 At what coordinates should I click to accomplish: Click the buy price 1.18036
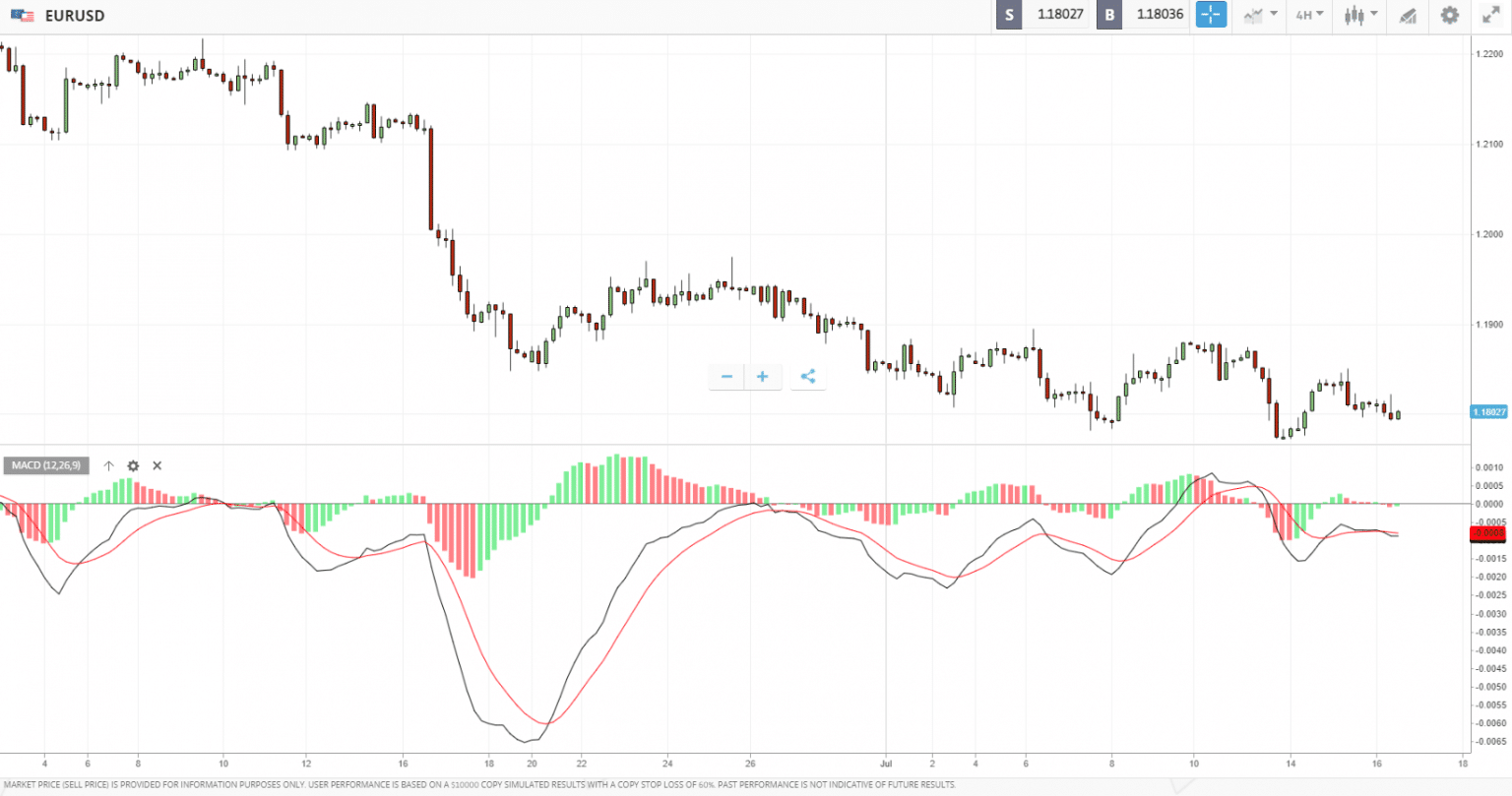(x=1160, y=15)
